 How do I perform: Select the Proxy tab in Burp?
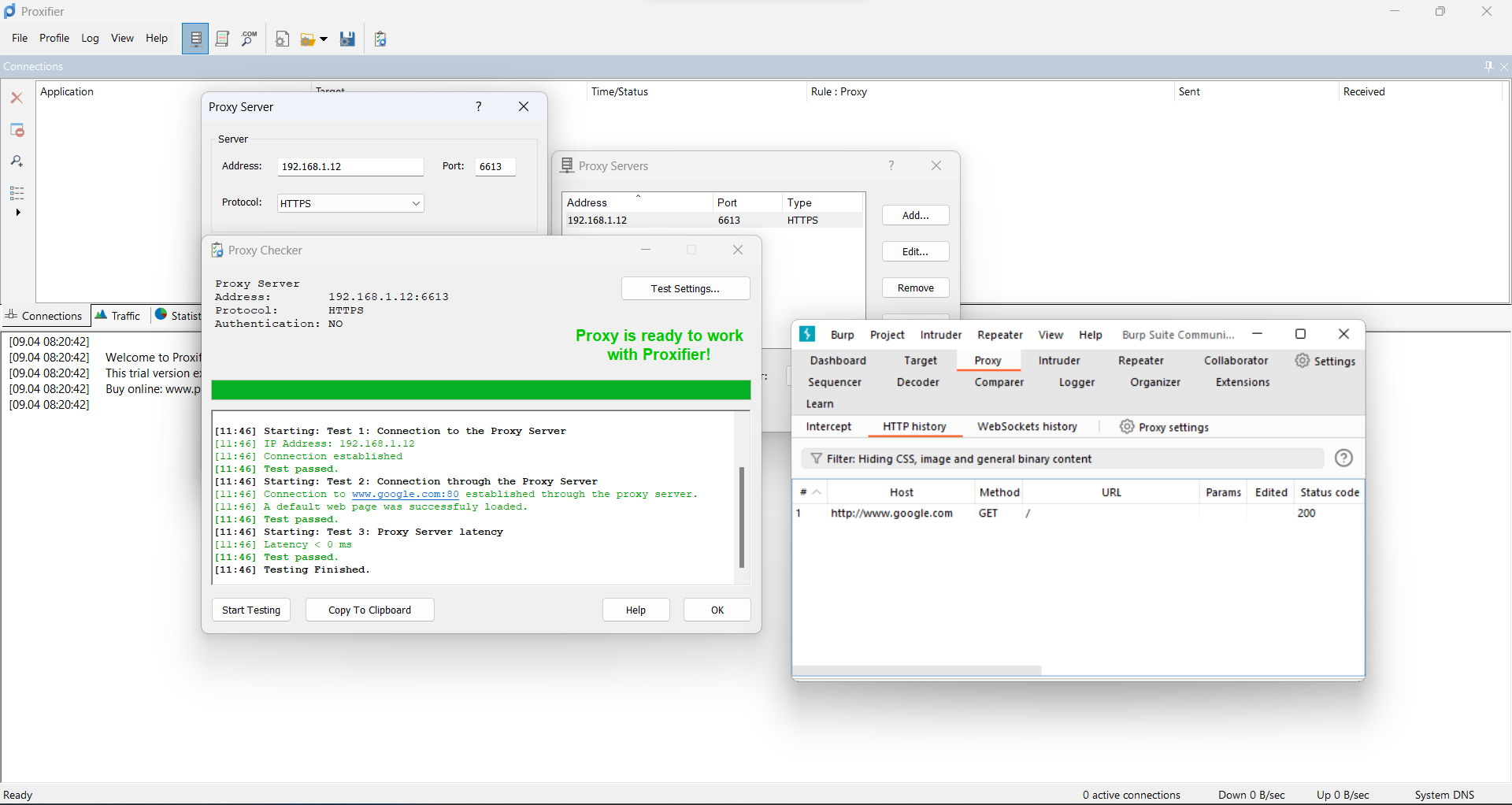point(988,361)
